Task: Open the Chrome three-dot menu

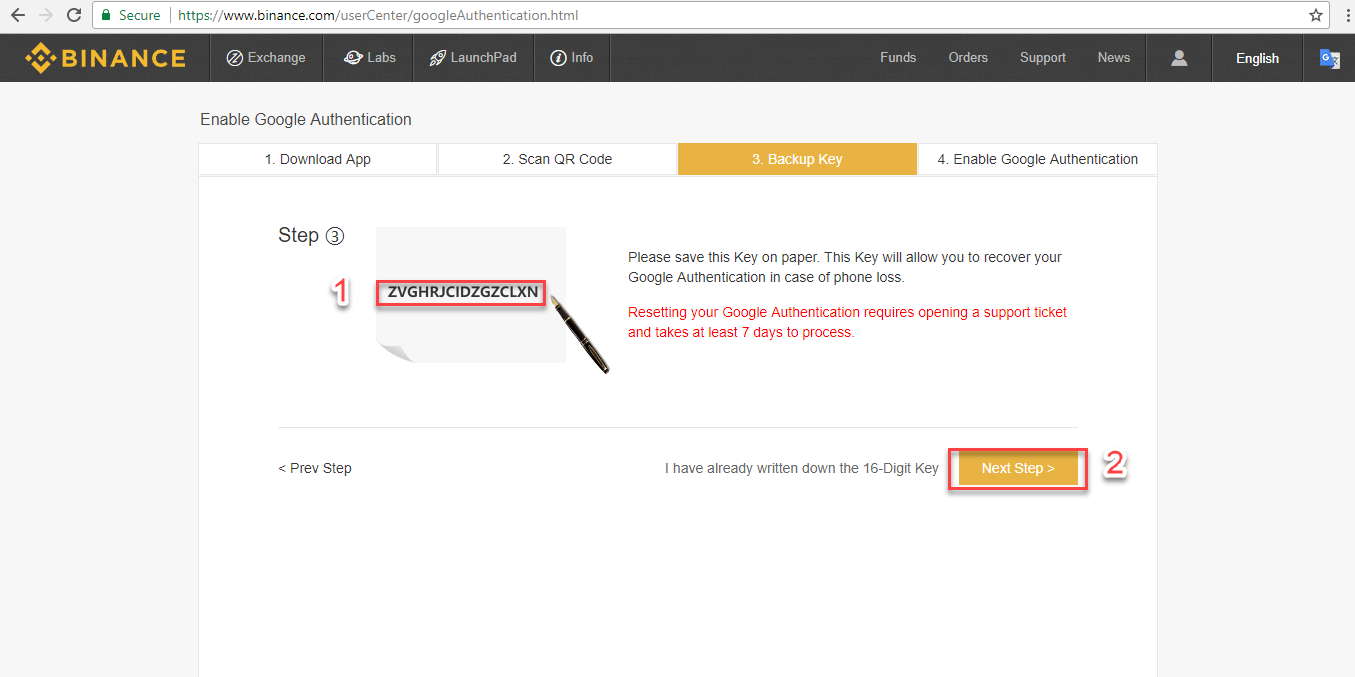Action: point(1347,15)
